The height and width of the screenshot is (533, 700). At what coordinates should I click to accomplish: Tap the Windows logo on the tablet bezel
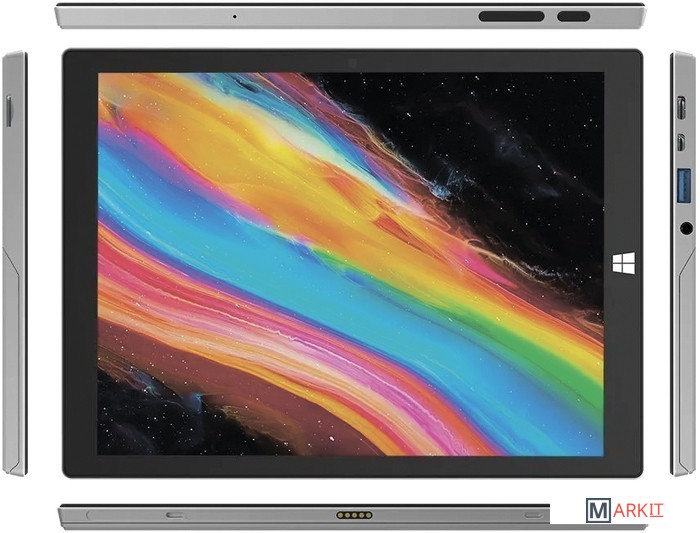[622, 262]
